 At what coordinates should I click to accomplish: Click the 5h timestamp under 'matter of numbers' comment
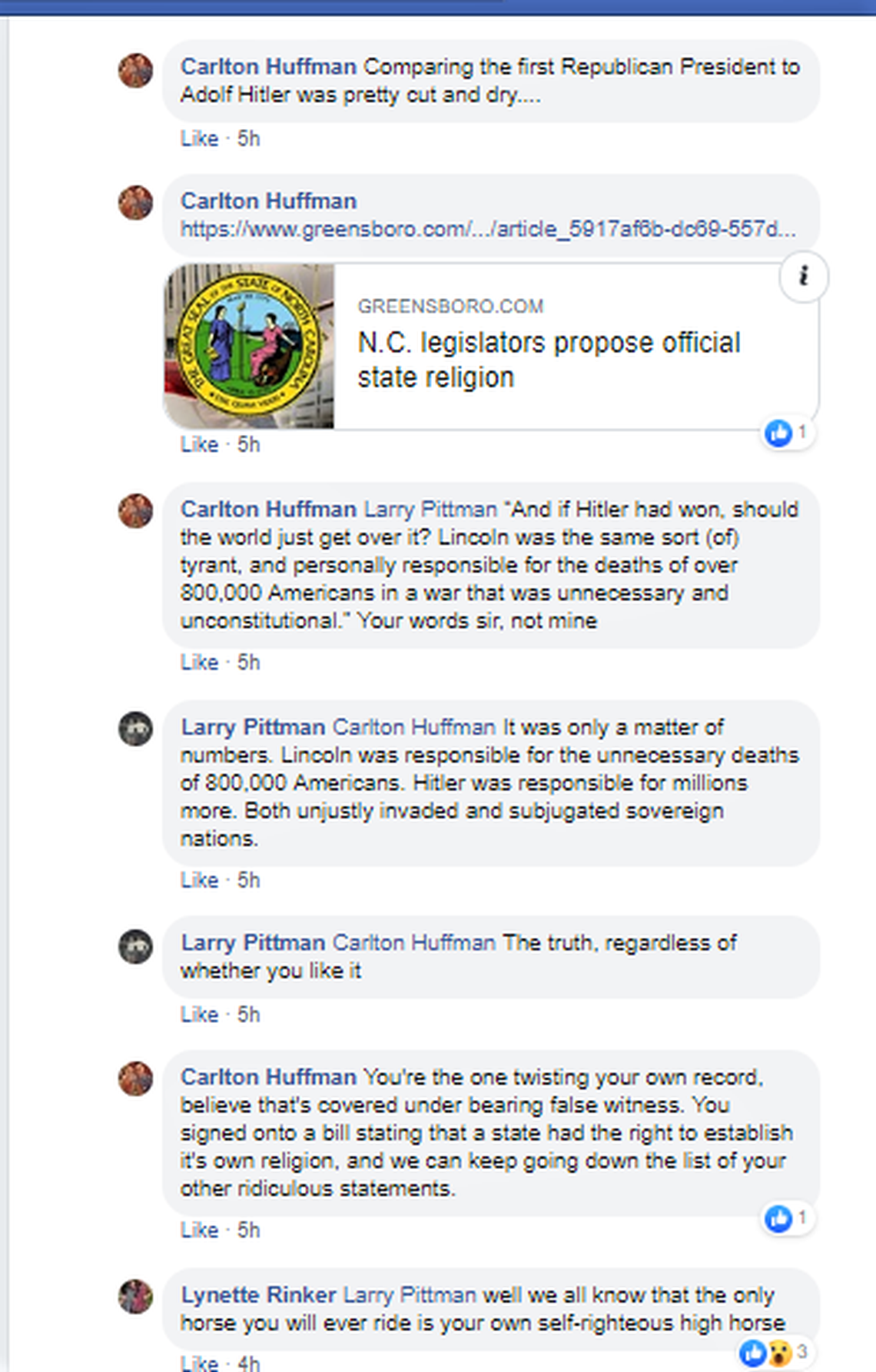tap(248, 880)
